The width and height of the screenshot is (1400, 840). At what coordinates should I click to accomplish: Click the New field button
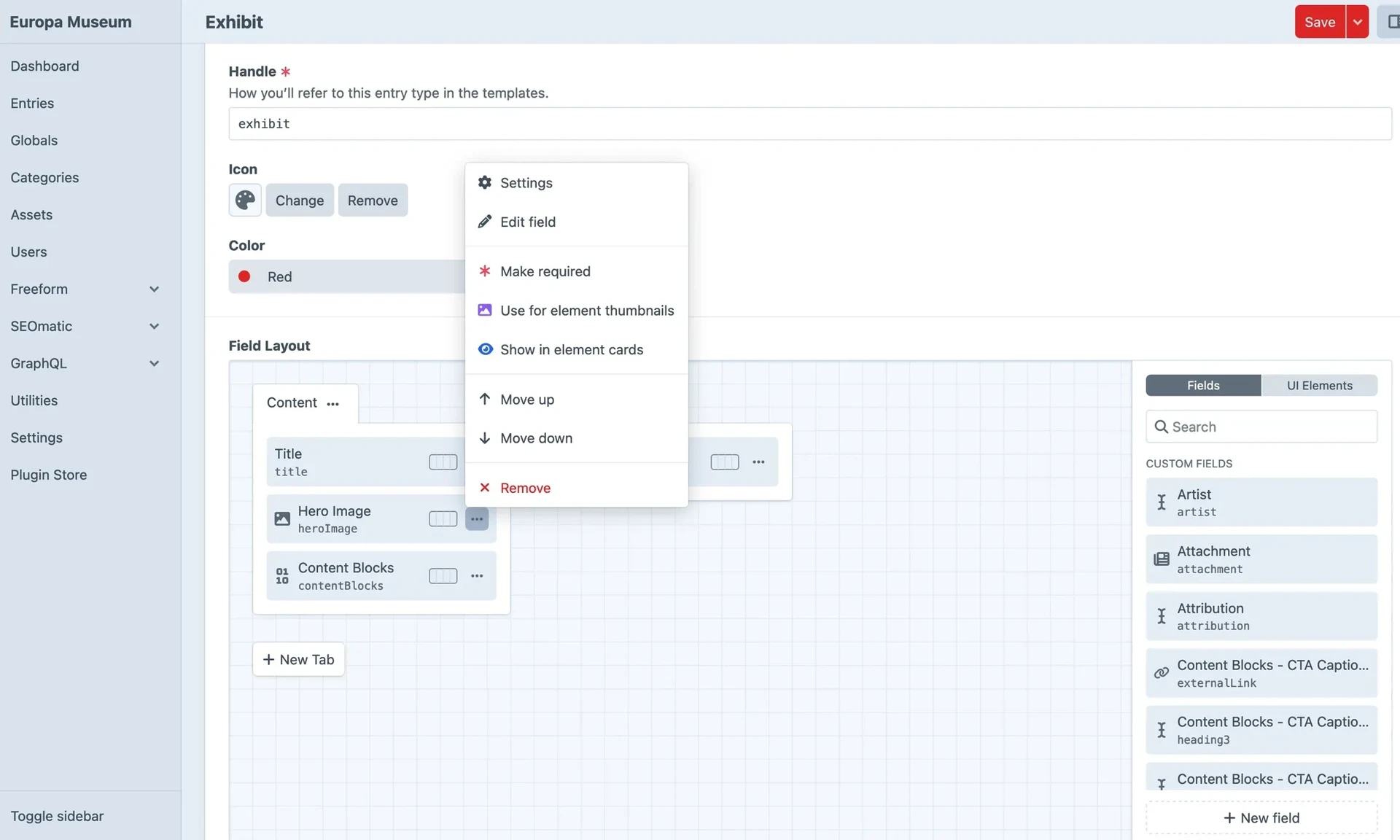point(1261,817)
